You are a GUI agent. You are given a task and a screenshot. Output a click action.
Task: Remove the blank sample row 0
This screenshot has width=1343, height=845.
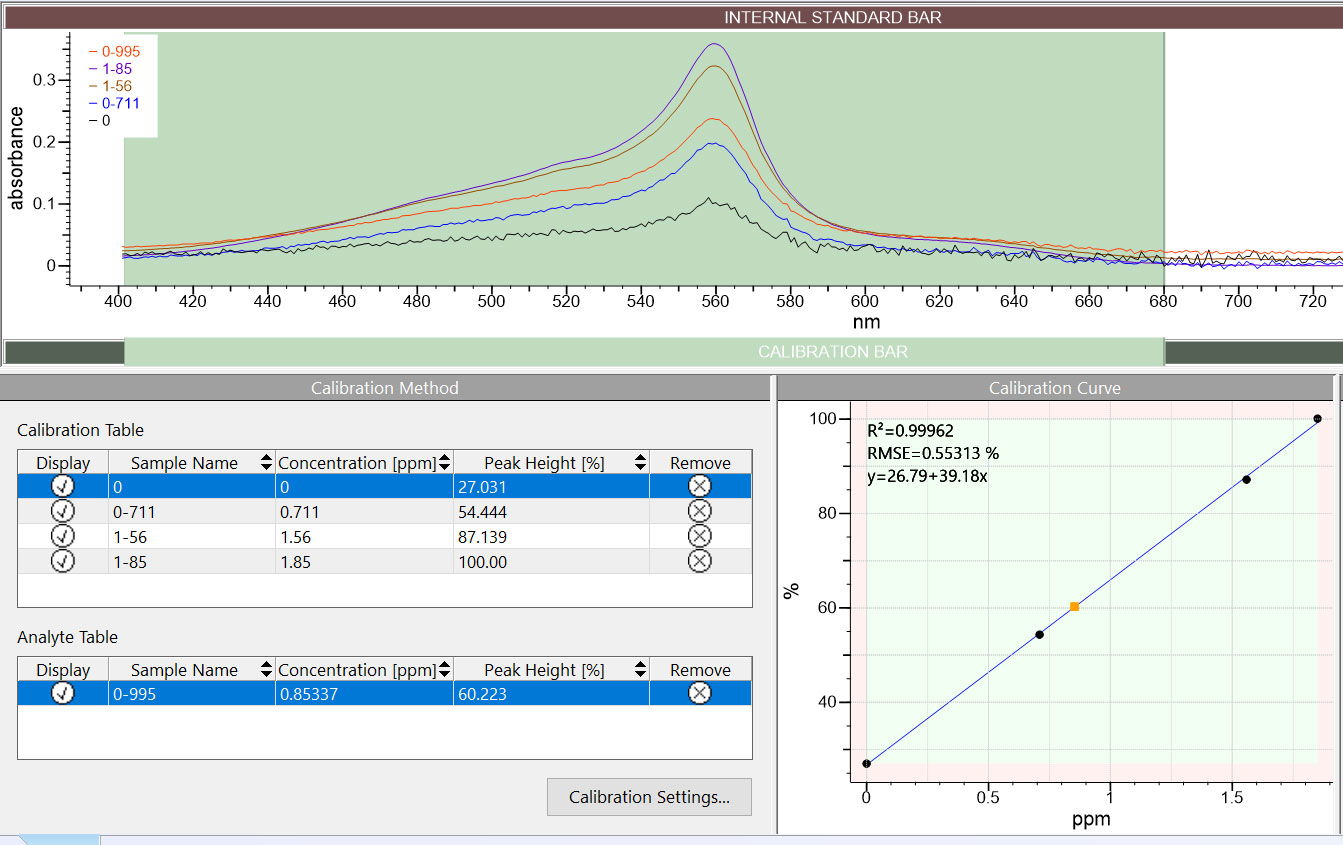click(x=700, y=486)
